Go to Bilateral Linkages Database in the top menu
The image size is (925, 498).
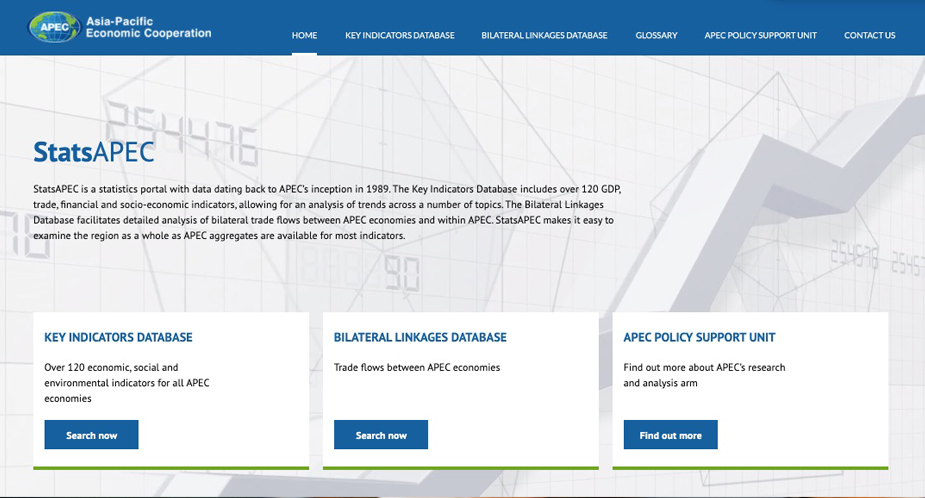544,35
